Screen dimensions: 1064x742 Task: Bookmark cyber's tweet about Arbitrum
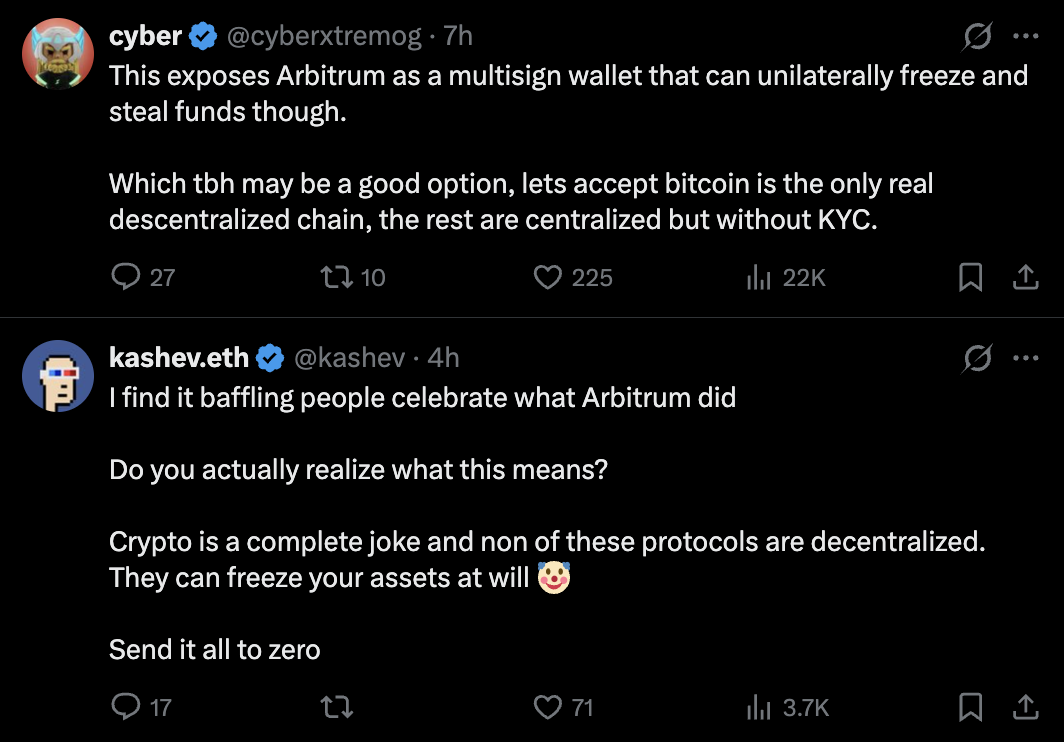pyautogui.click(x=970, y=277)
